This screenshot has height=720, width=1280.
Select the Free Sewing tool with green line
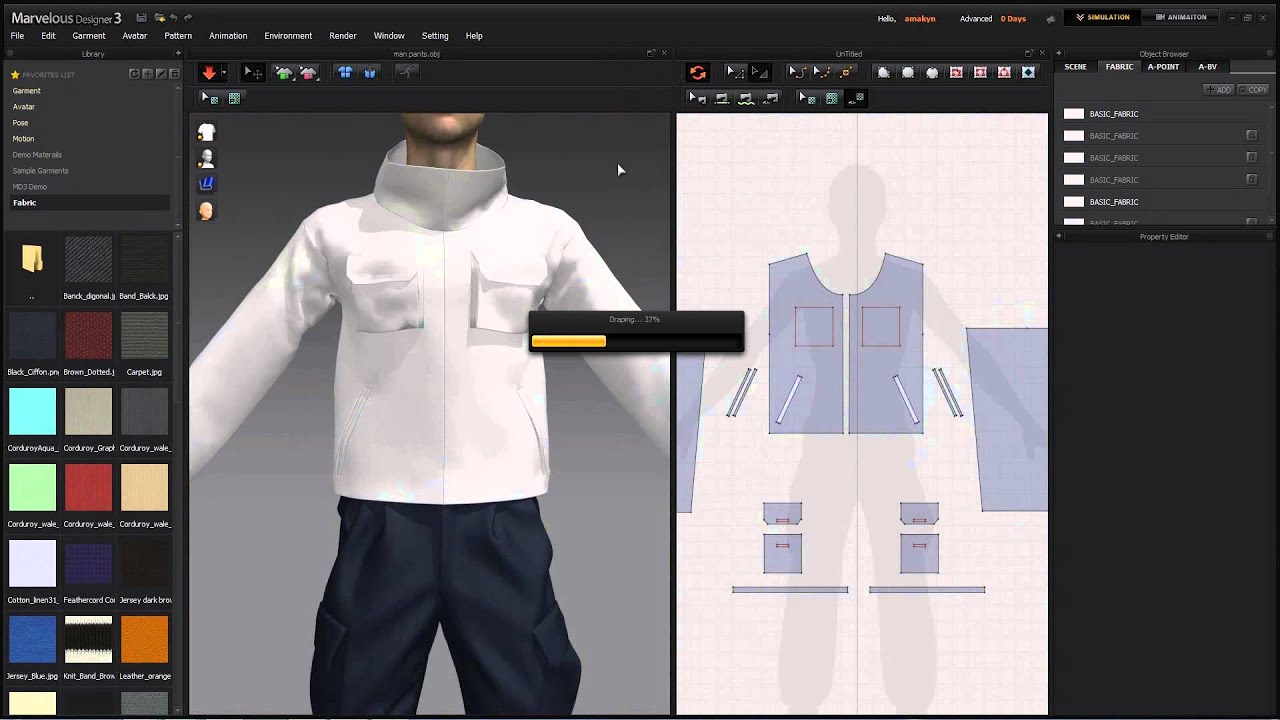pyautogui.click(x=746, y=98)
